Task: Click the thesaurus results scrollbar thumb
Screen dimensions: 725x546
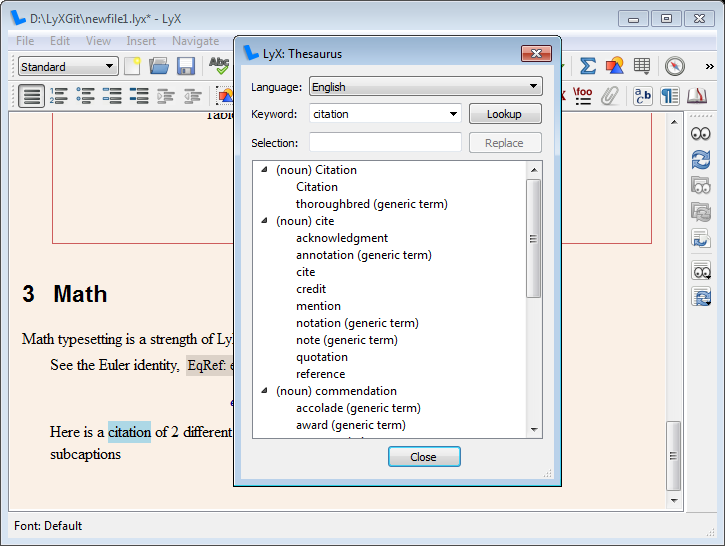Action: pos(534,239)
